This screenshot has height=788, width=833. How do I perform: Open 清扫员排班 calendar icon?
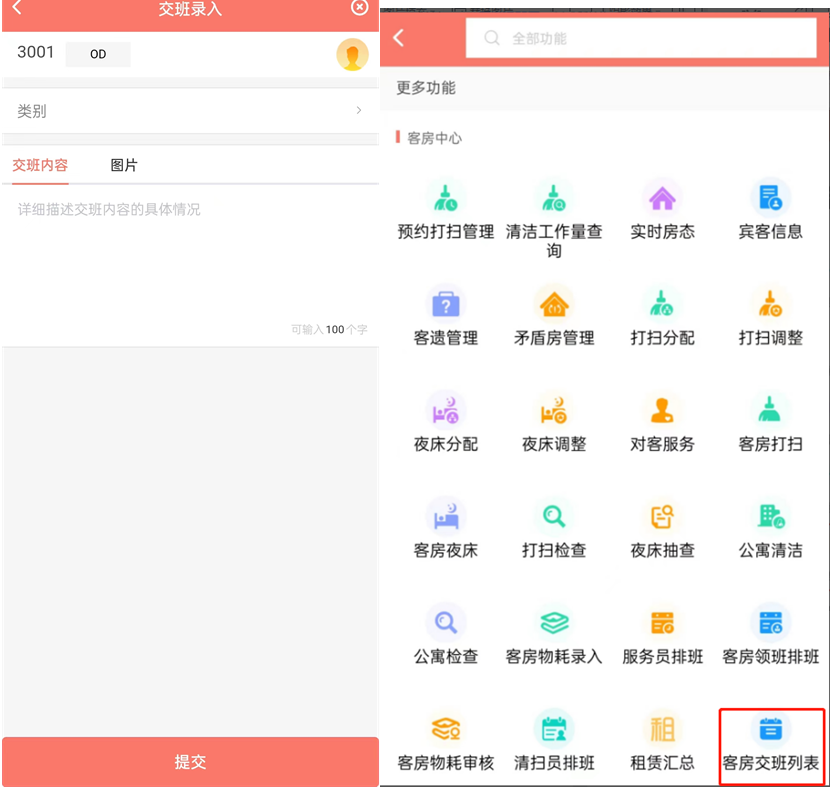tap(554, 729)
